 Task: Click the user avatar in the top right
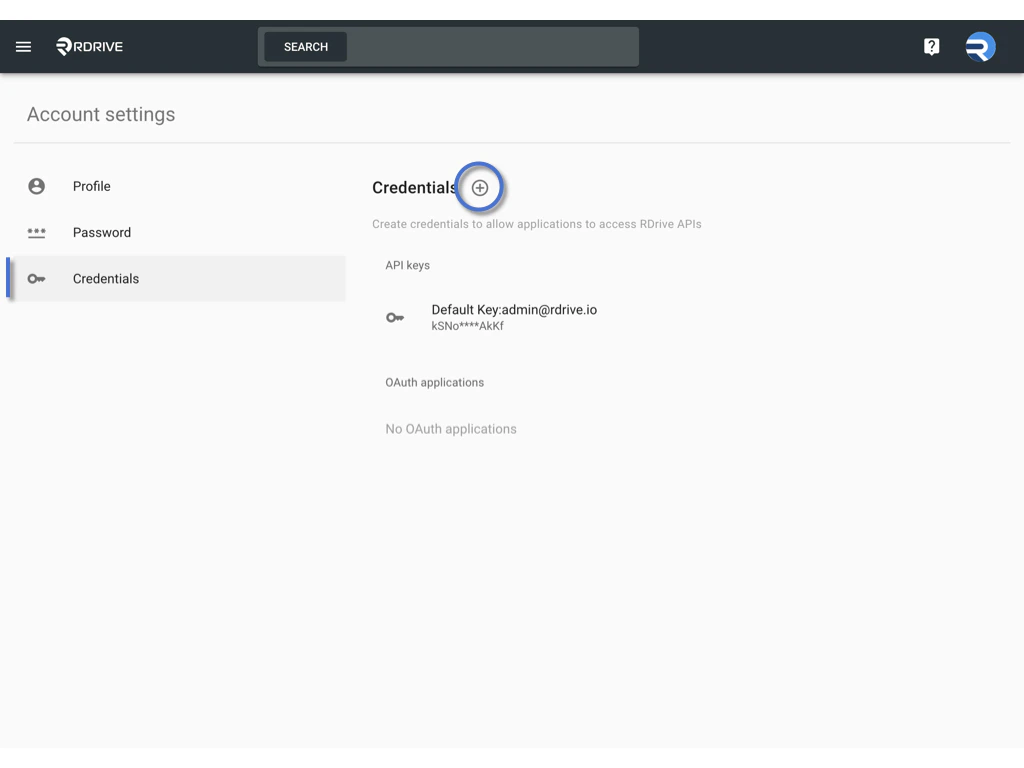click(979, 46)
